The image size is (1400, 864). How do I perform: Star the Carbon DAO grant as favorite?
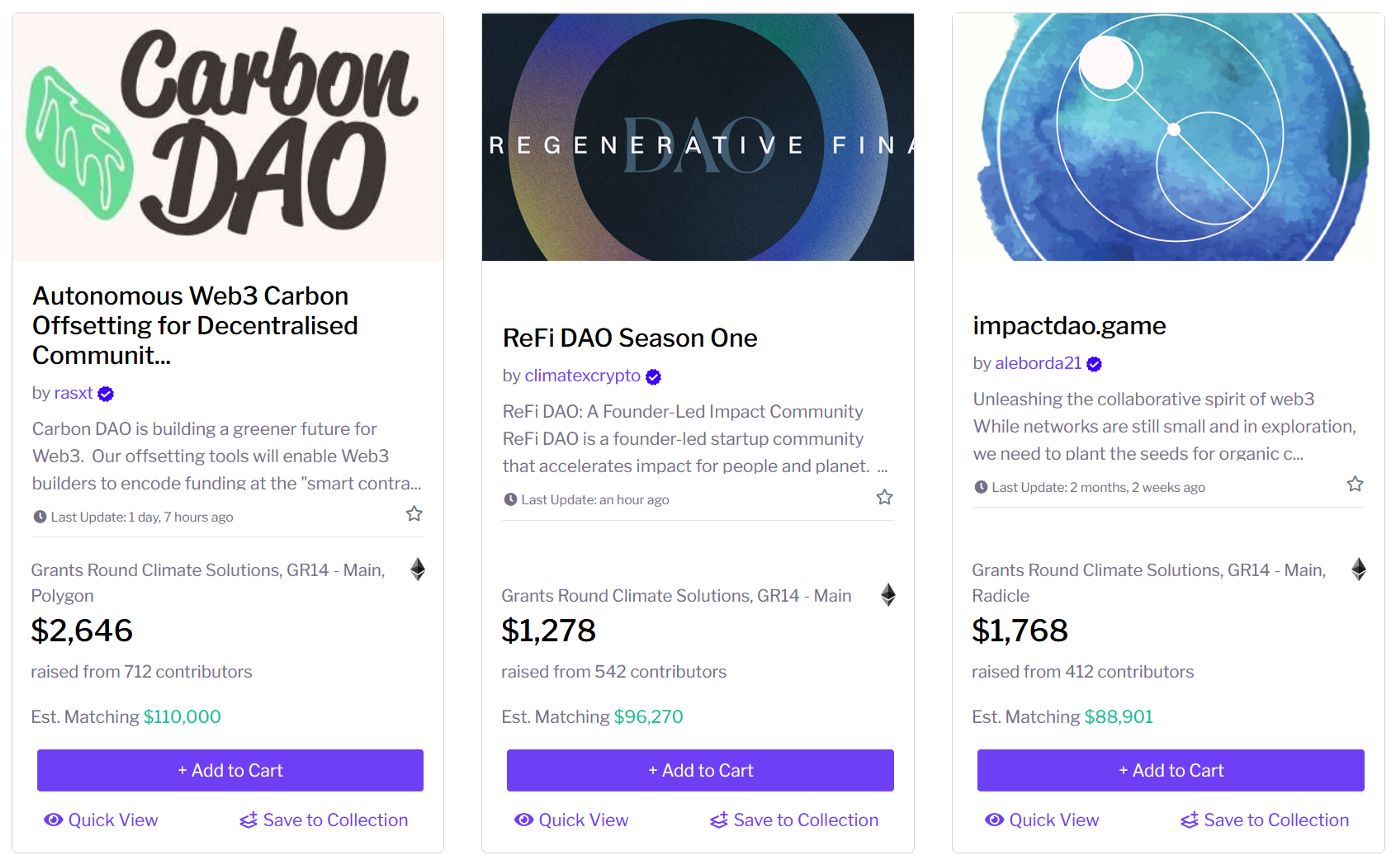click(414, 514)
